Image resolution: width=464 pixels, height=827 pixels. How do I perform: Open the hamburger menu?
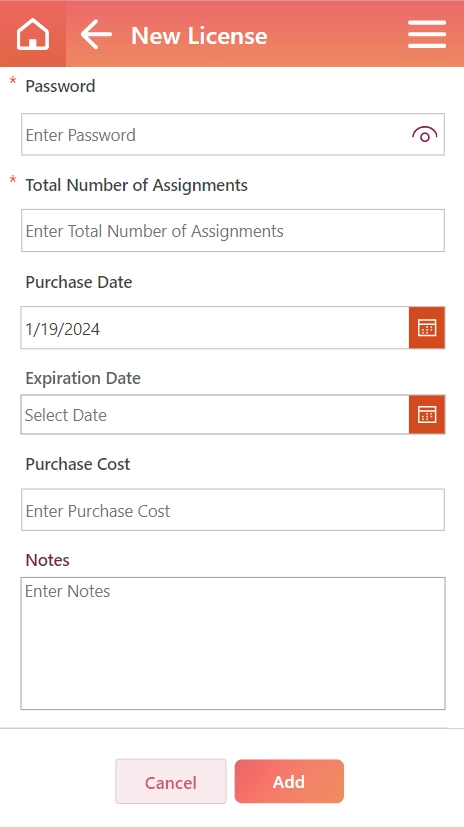click(427, 34)
